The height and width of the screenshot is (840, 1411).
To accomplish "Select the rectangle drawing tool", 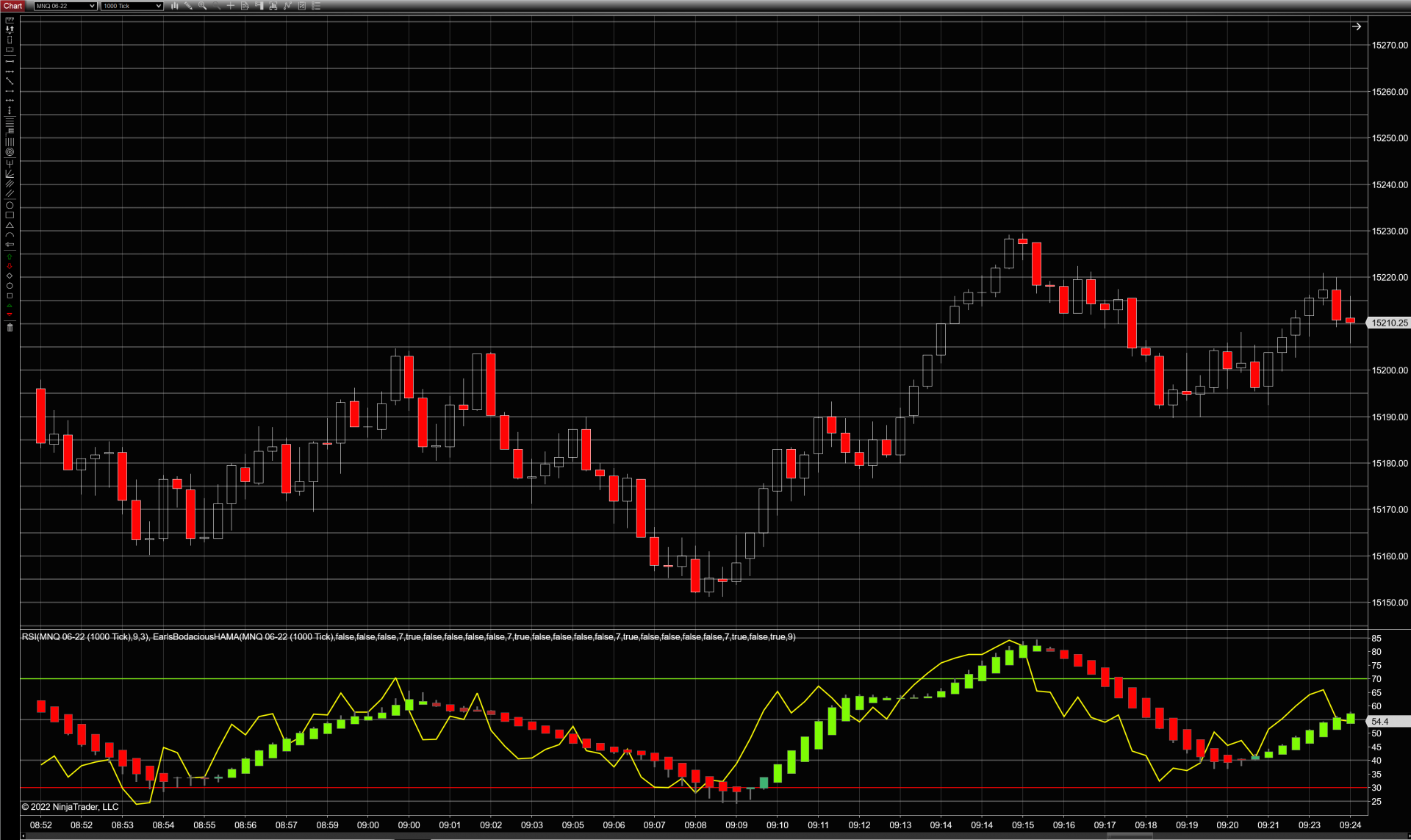I will [x=10, y=215].
